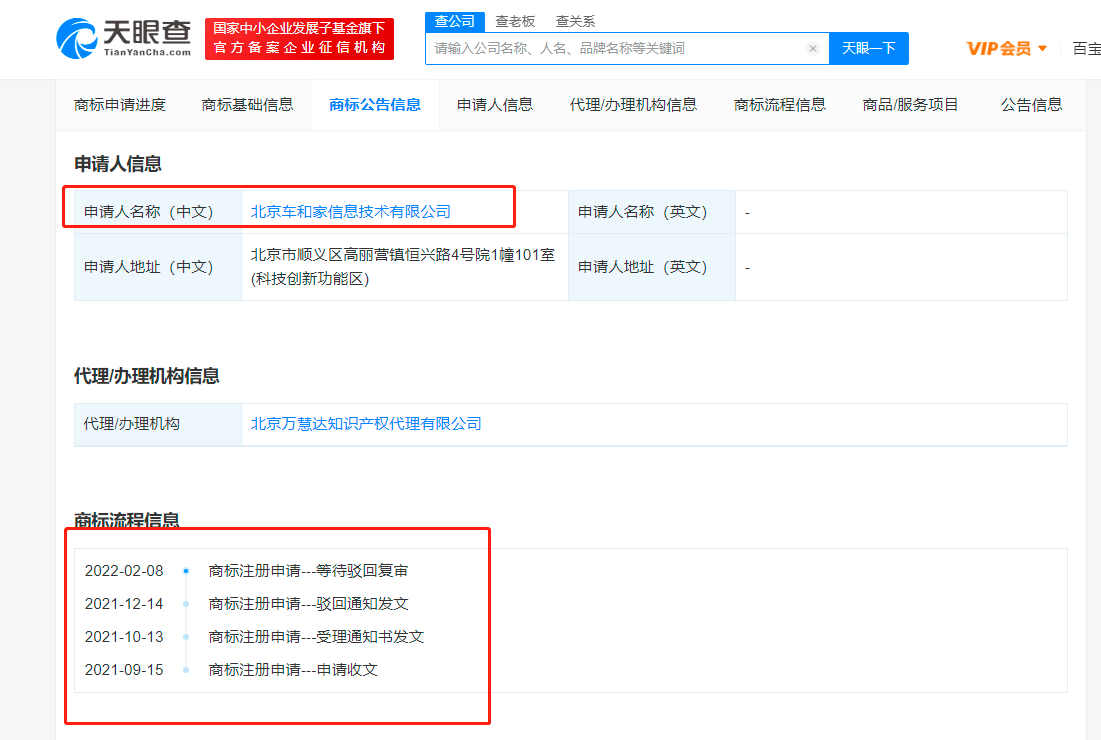The image size is (1101, 740).
Task: Open the 商标申请进度 tab
Action: (x=120, y=104)
